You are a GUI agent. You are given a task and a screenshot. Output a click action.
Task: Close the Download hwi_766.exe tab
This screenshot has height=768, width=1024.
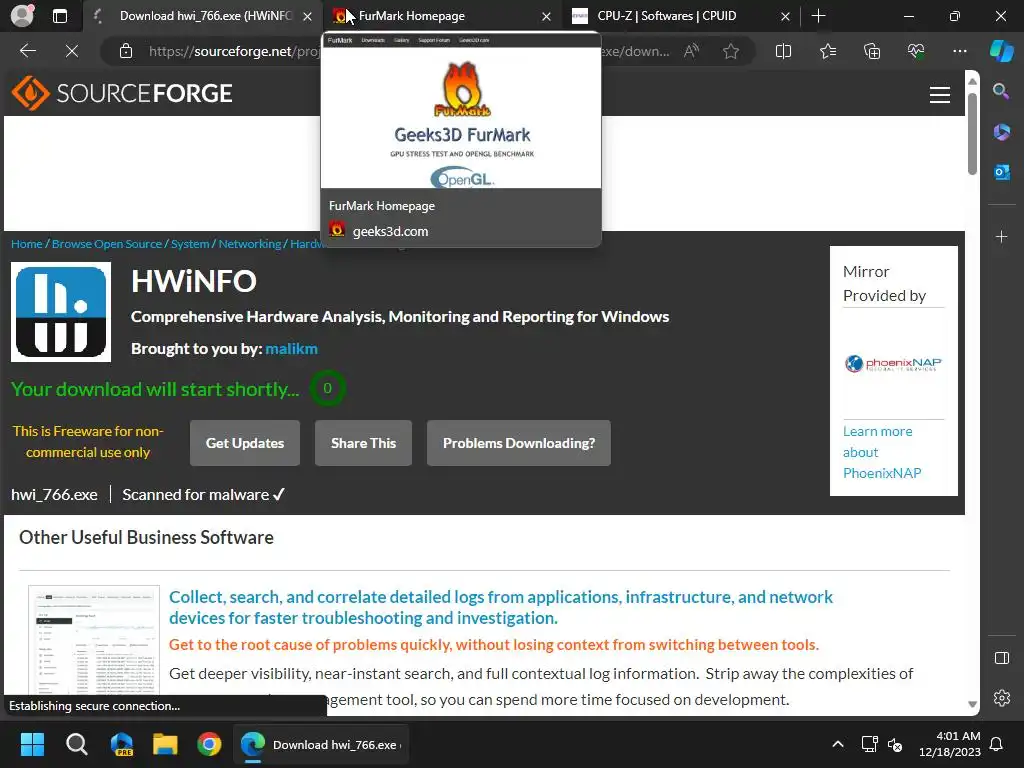pyautogui.click(x=308, y=16)
